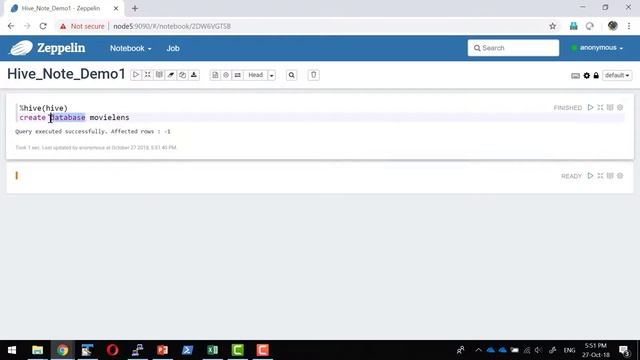
Task: Open PowerPoint from taskbar
Action: coord(162,350)
